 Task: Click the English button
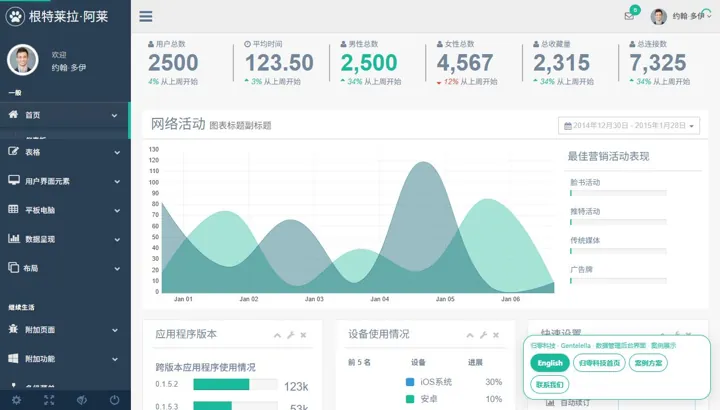(x=550, y=363)
